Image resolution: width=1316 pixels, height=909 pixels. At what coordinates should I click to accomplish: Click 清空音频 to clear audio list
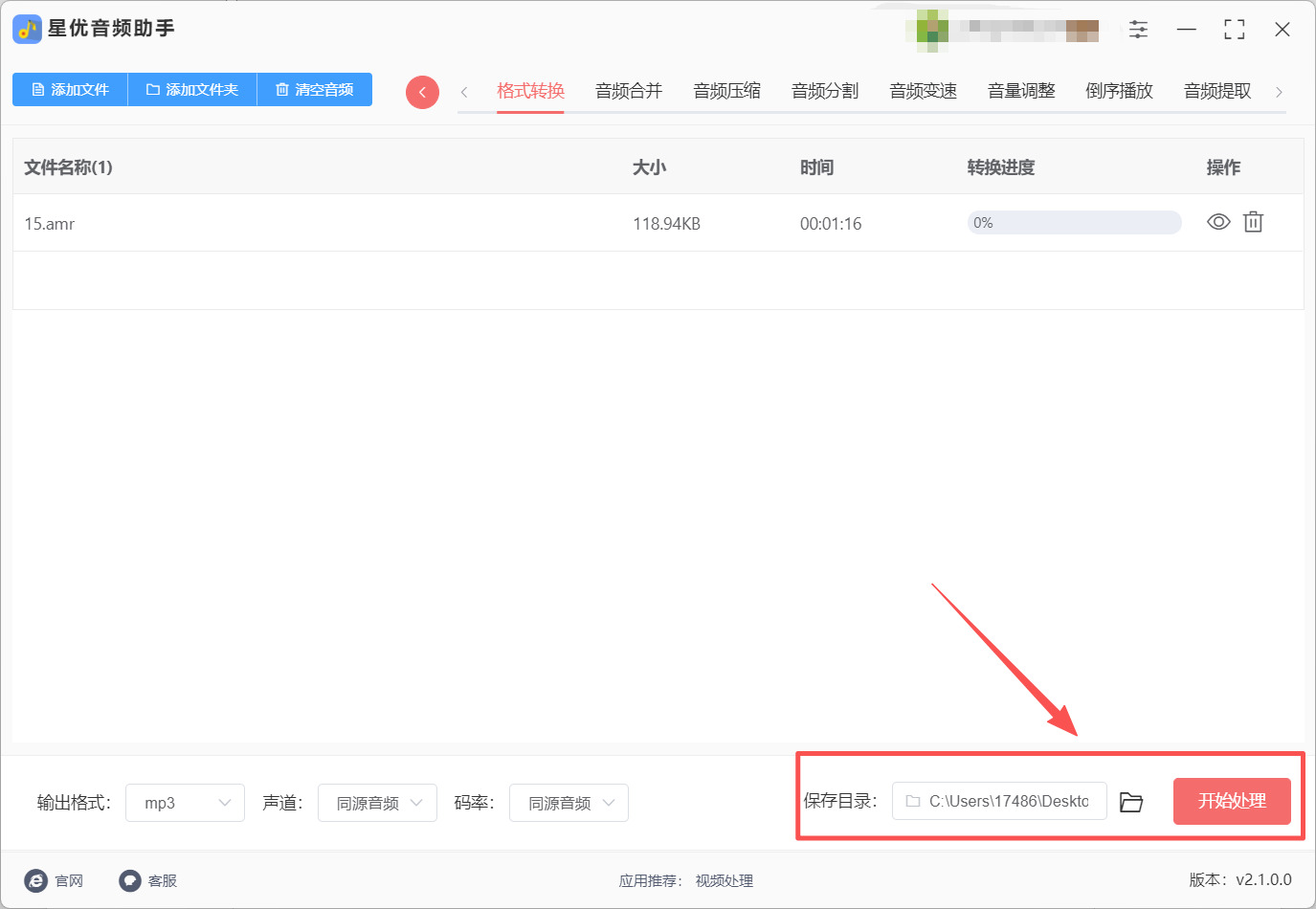[x=315, y=90]
